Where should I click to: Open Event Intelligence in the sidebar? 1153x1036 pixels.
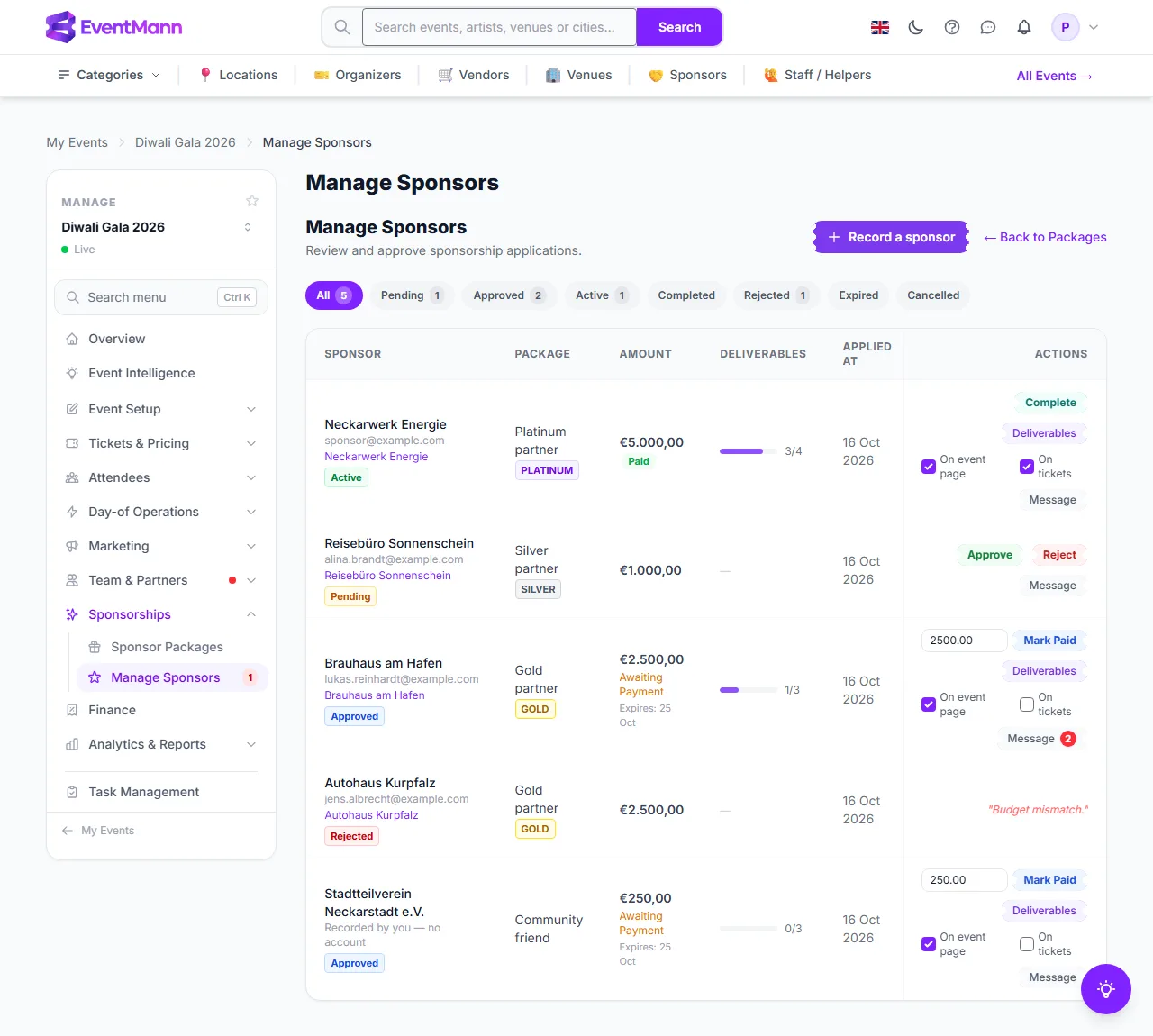[161, 373]
